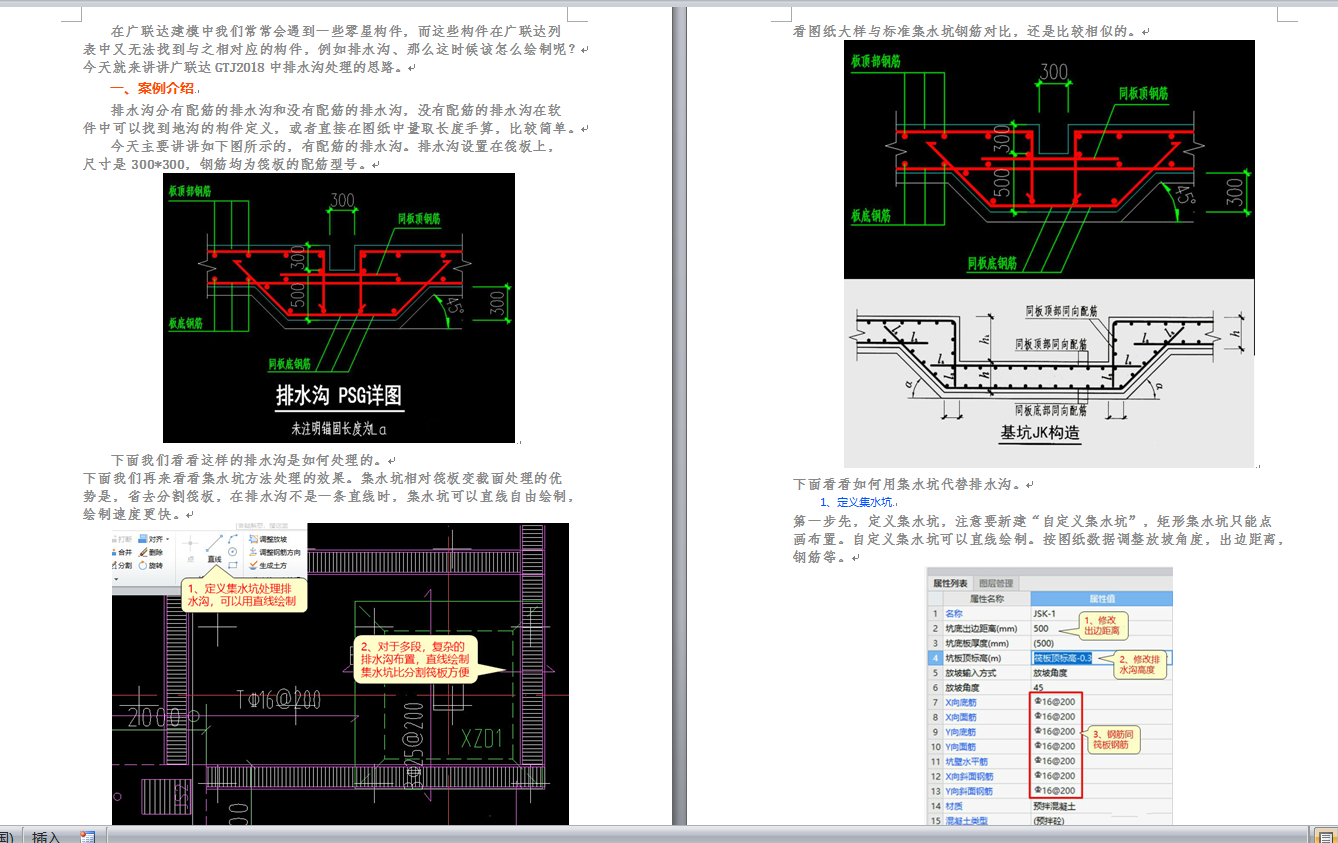Click the 坑底出边距离(mm) value 500
Screen dimensions: 1338x843
[x=1041, y=629]
